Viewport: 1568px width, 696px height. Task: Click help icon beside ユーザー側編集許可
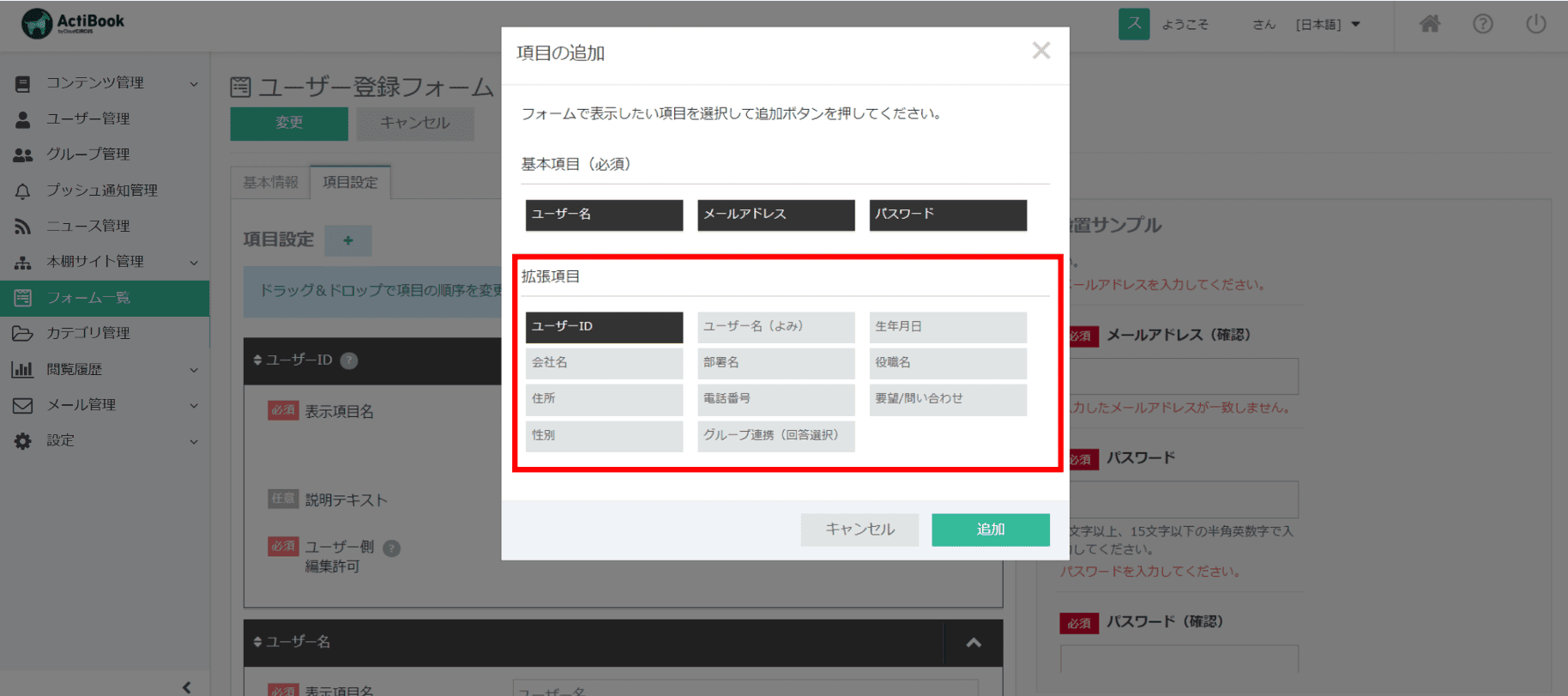(x=392, y=548)
